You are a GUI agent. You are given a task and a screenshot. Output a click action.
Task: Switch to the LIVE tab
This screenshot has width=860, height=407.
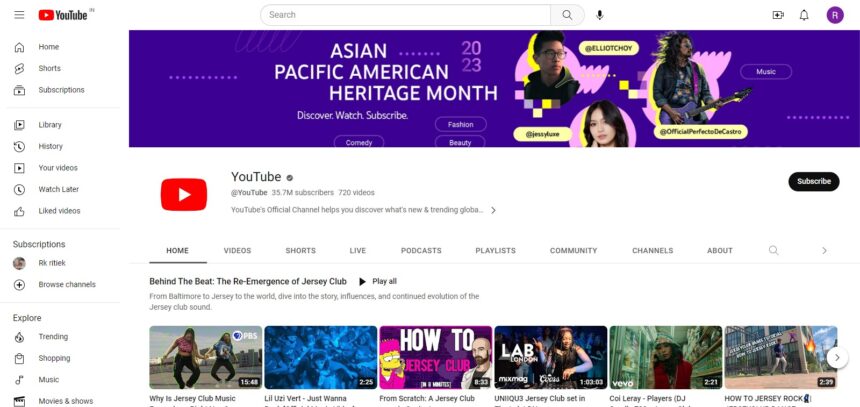point(358,251)
